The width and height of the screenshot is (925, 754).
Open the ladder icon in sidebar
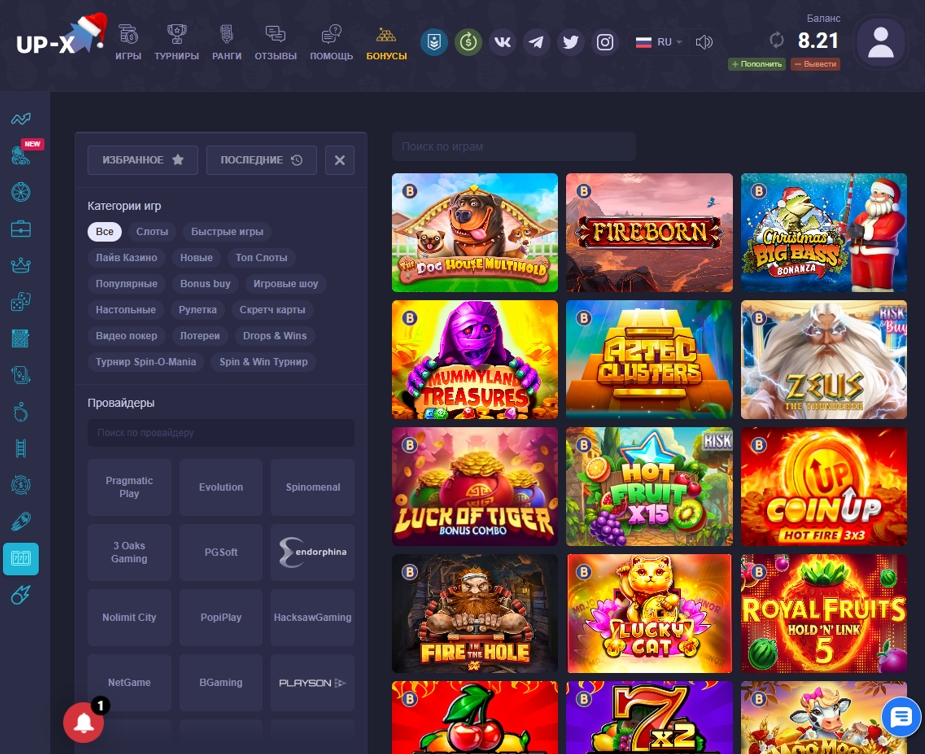click(x=21, y=448)
